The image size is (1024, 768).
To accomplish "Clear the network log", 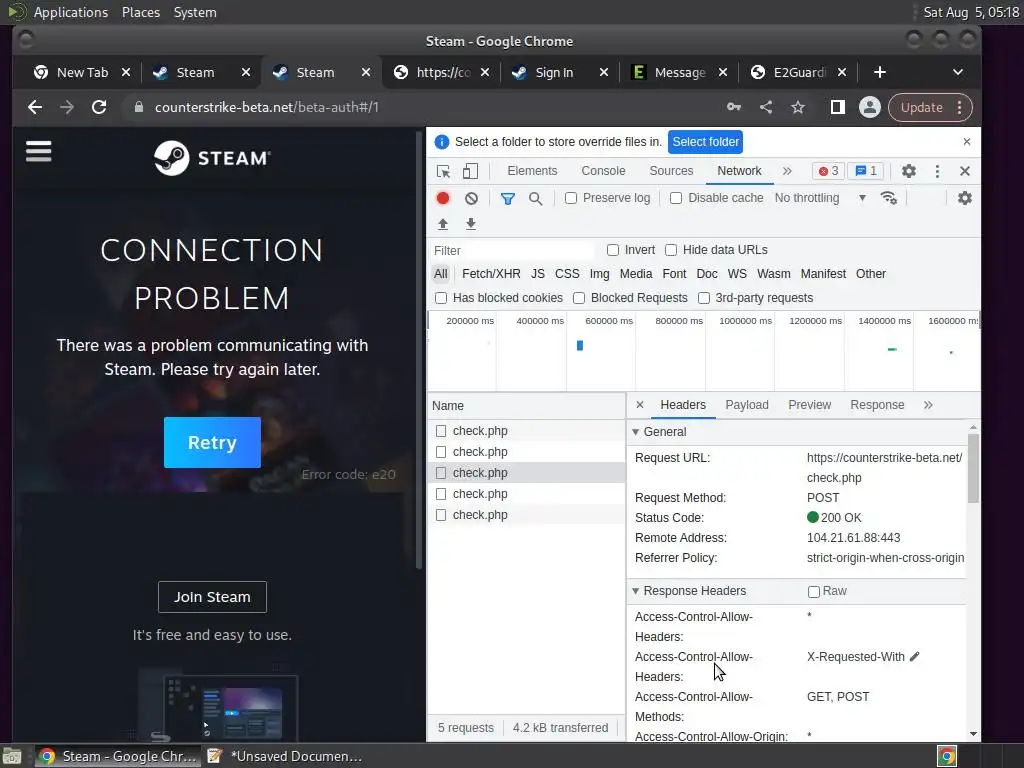I will pos(472,198).
